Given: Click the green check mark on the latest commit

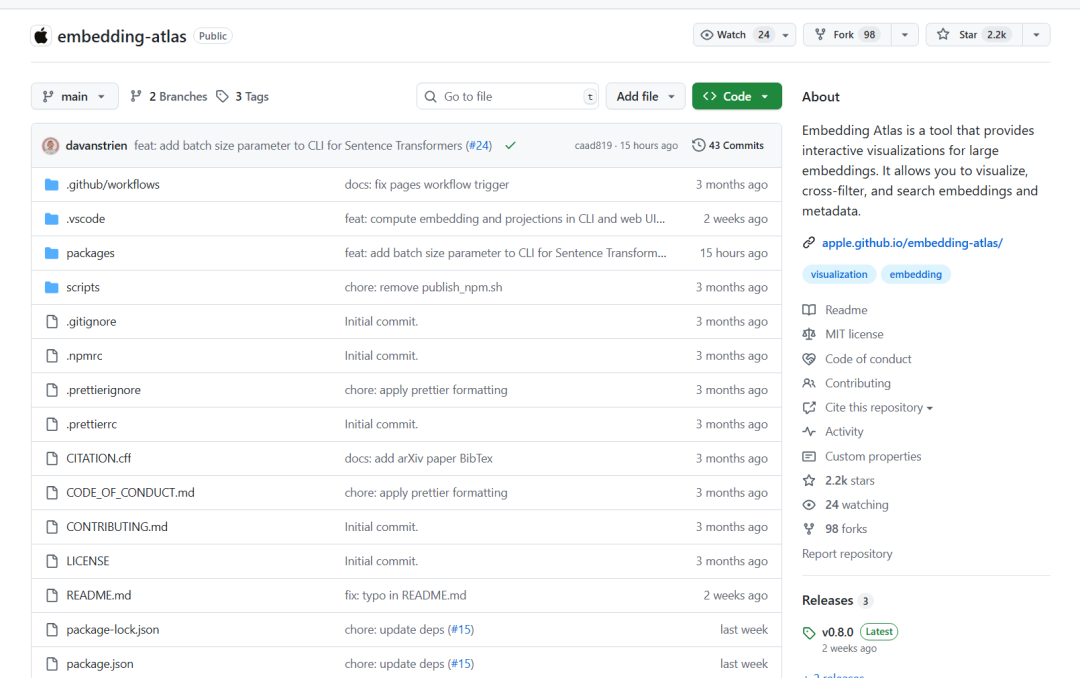Looking at the screenshot, I should point(510,144).
